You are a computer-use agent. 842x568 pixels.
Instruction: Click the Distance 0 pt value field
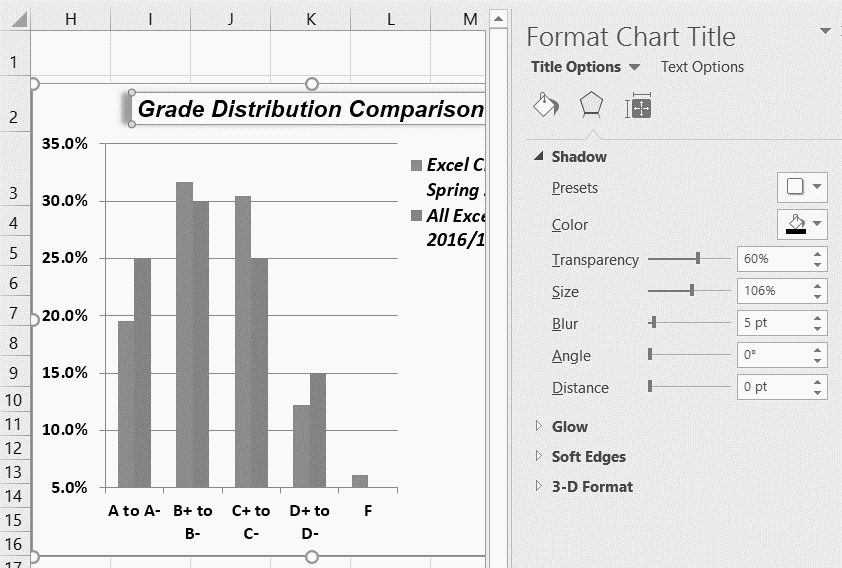[774, 387]
